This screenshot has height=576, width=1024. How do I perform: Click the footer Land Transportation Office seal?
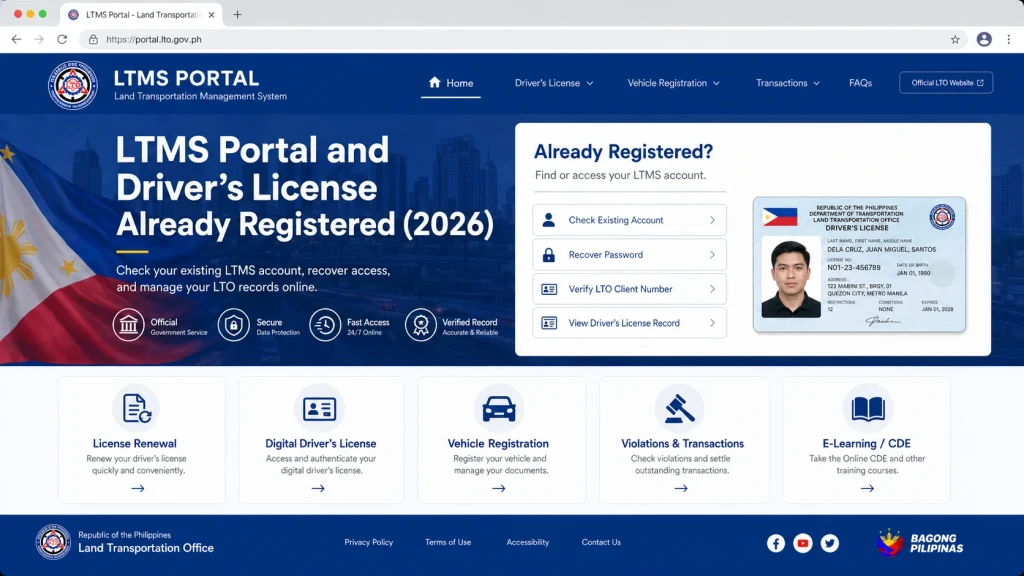tap(53, 542)
